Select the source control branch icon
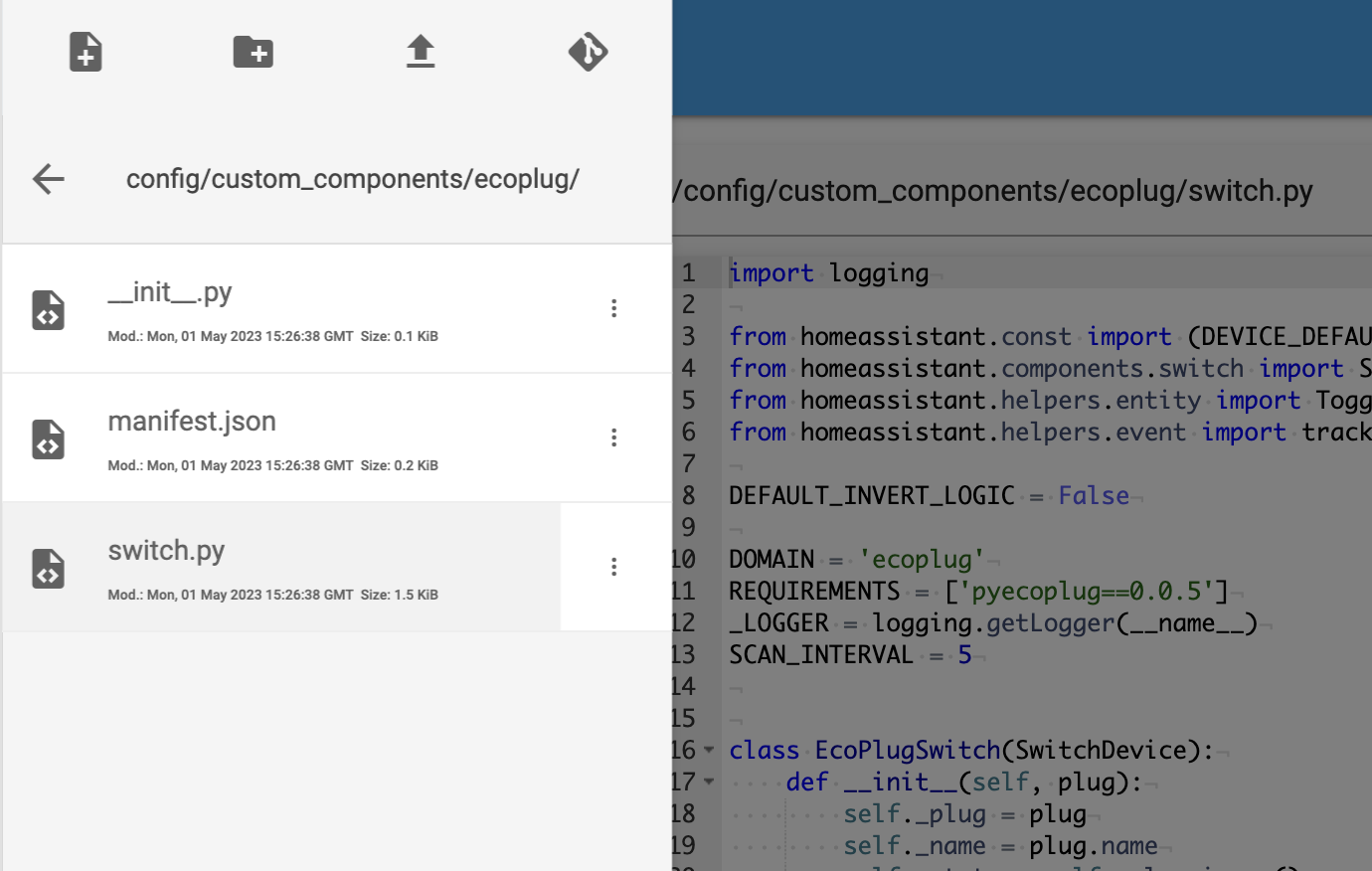The width and height of the screenshot is (1372, 871). coord(588,52)
